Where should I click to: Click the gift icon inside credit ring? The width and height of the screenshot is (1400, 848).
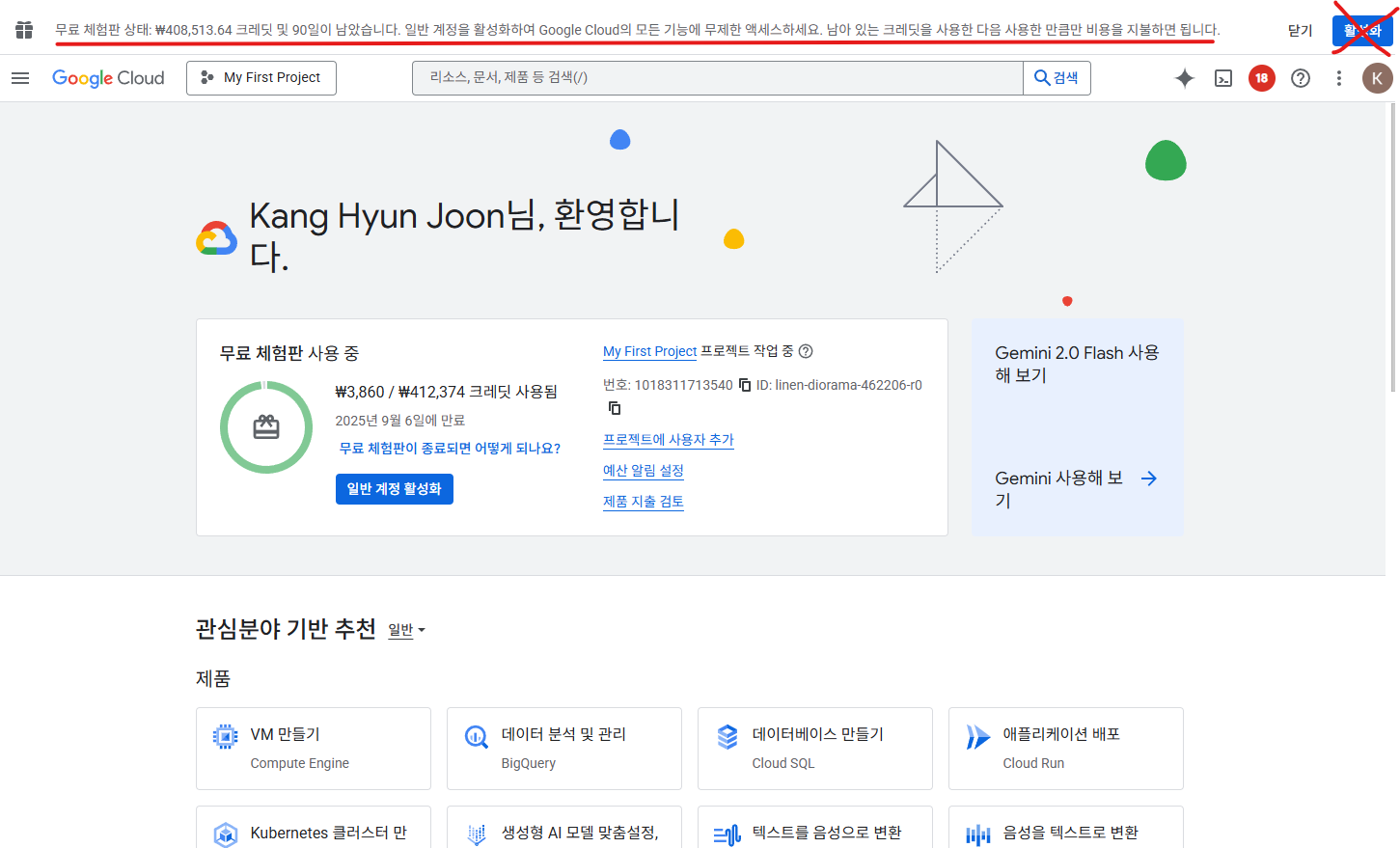click(x=266, y=427)
